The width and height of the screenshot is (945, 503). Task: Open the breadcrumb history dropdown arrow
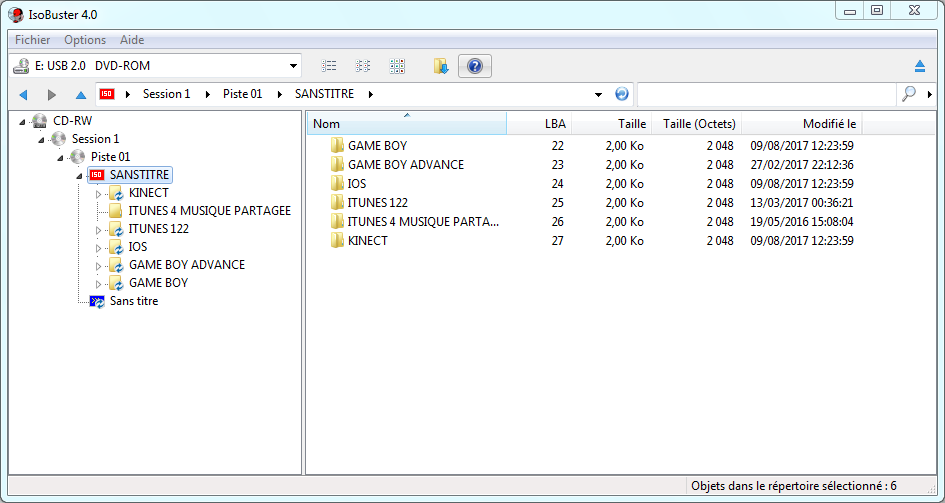coord(598,95)
